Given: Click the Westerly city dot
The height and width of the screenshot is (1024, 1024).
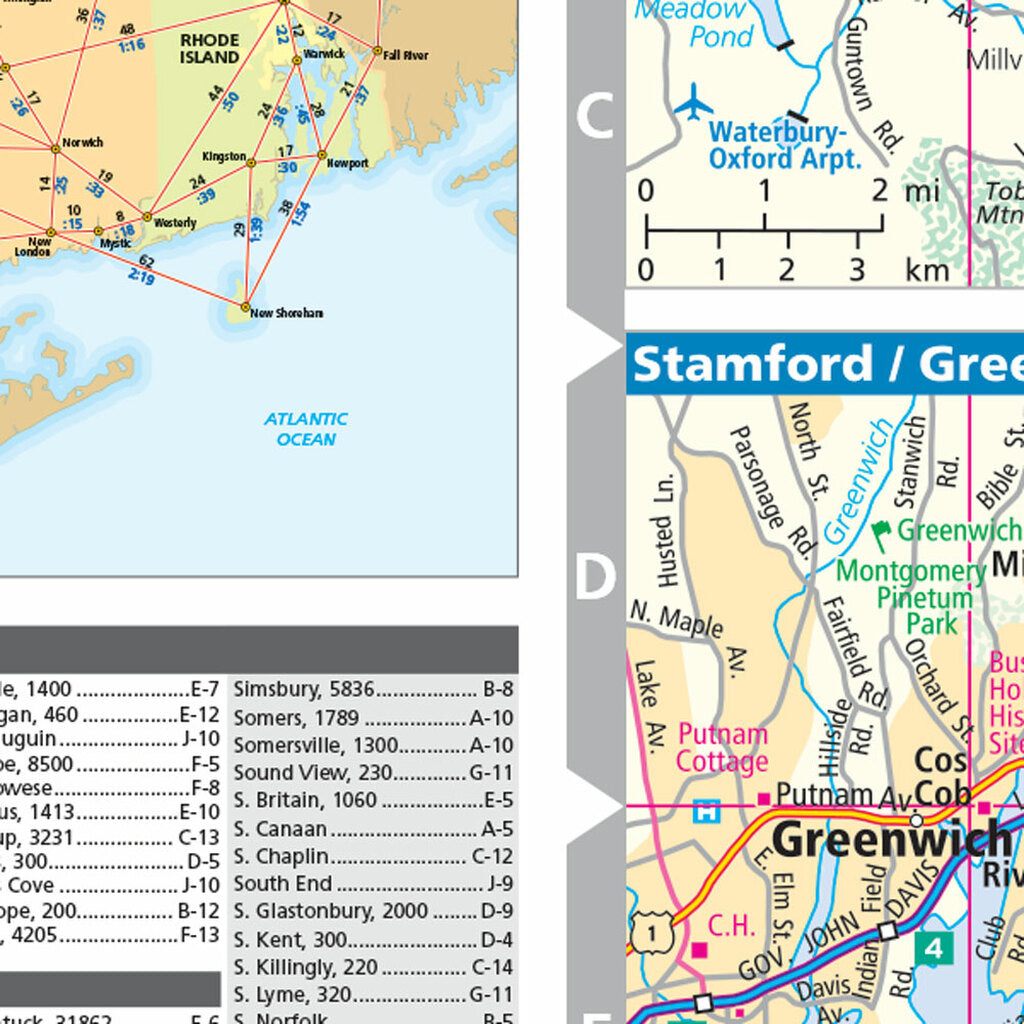Looking at the screenshot, I should (x=147, y=217).
